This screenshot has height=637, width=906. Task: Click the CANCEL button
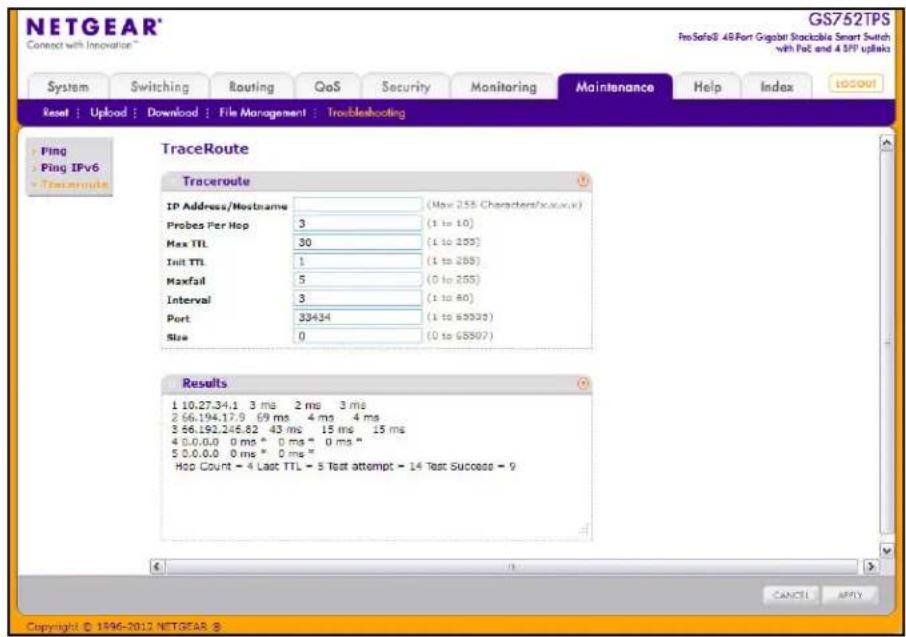pos(790,595)
